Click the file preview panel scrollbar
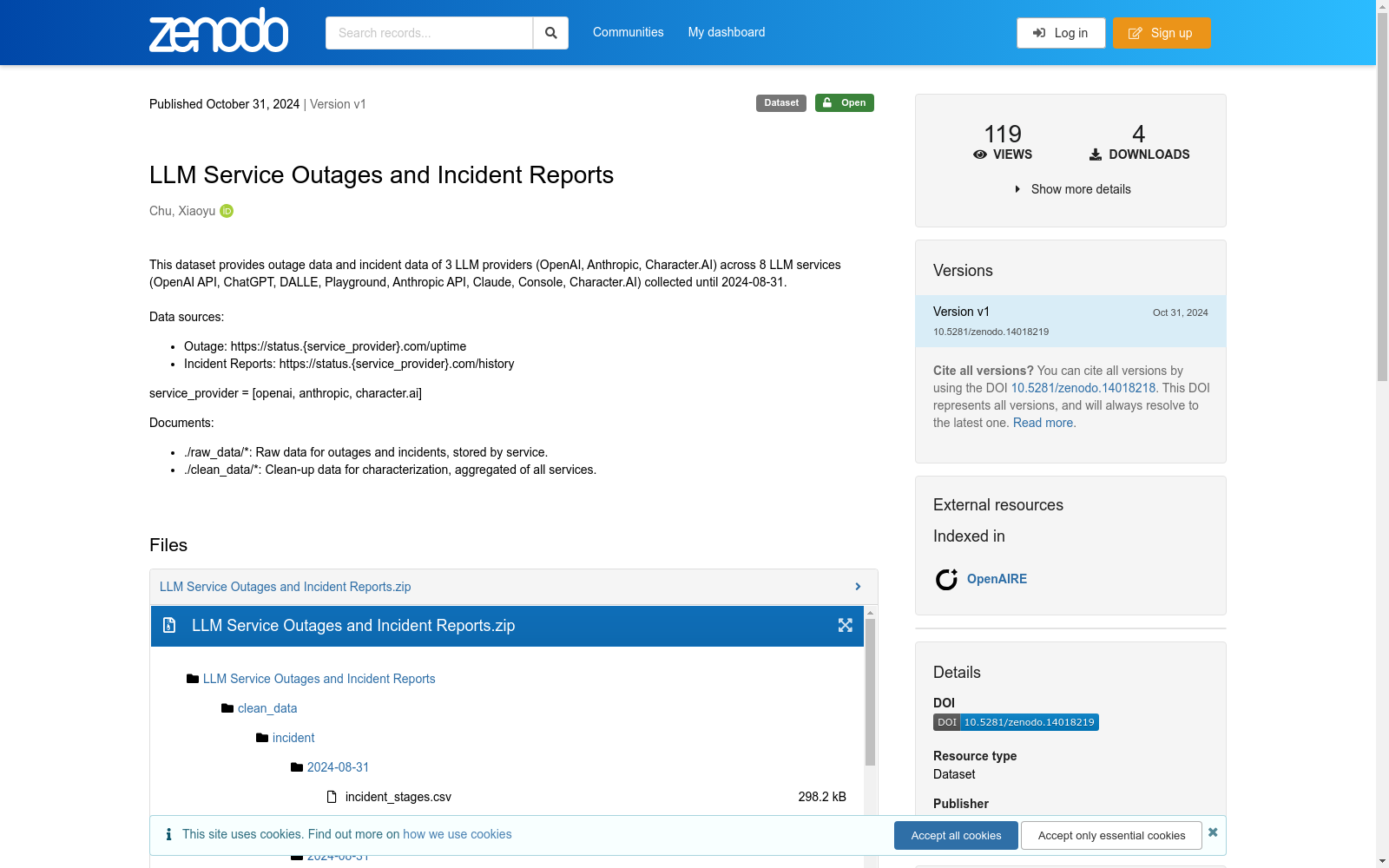1389x868 pixels. coord(870,692)
